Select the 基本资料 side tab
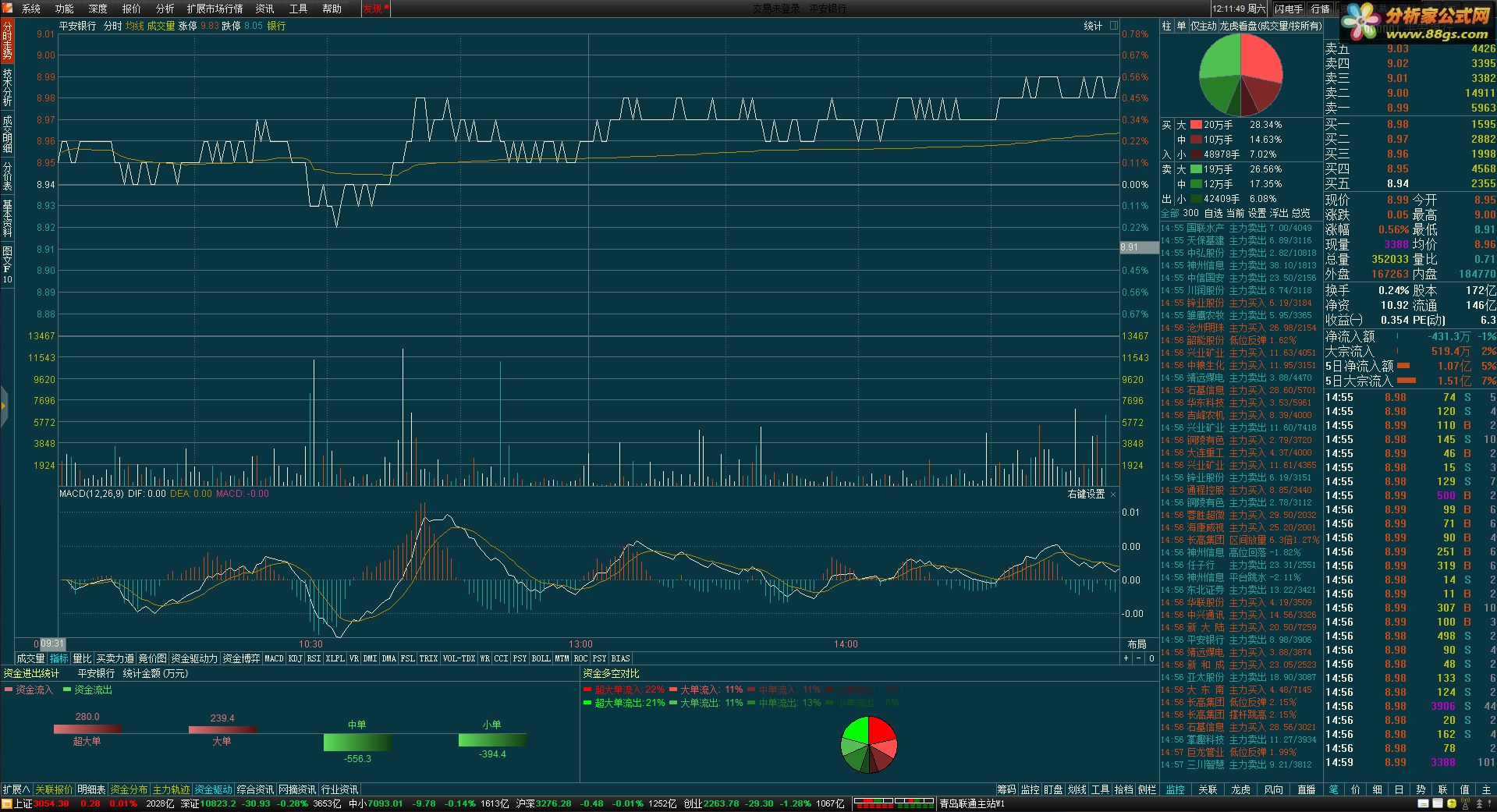 [x=7, y=218]
